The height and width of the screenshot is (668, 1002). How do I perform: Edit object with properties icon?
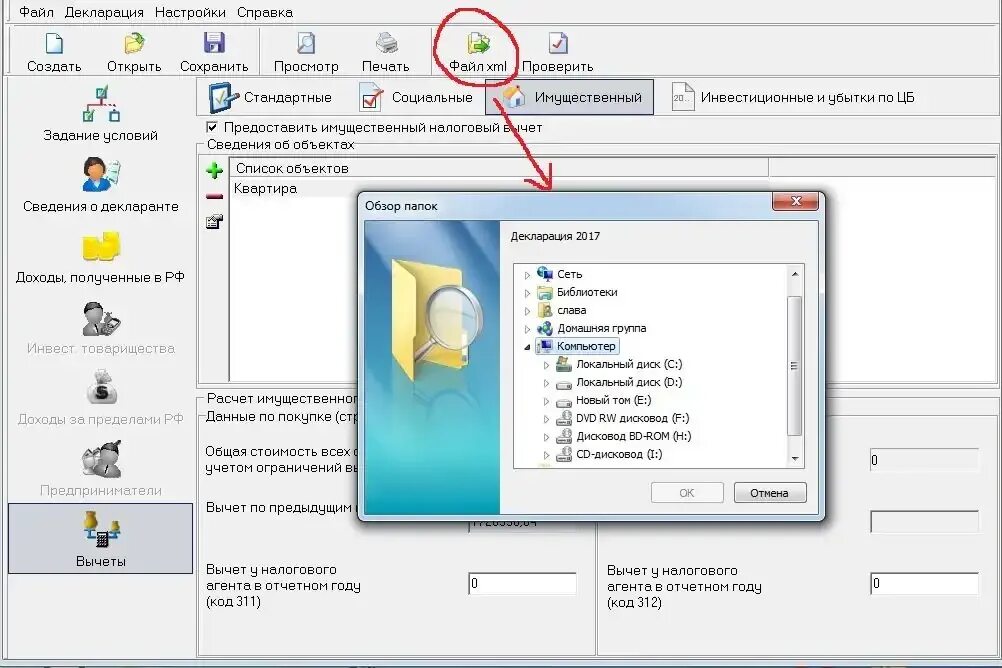[215, 222]
